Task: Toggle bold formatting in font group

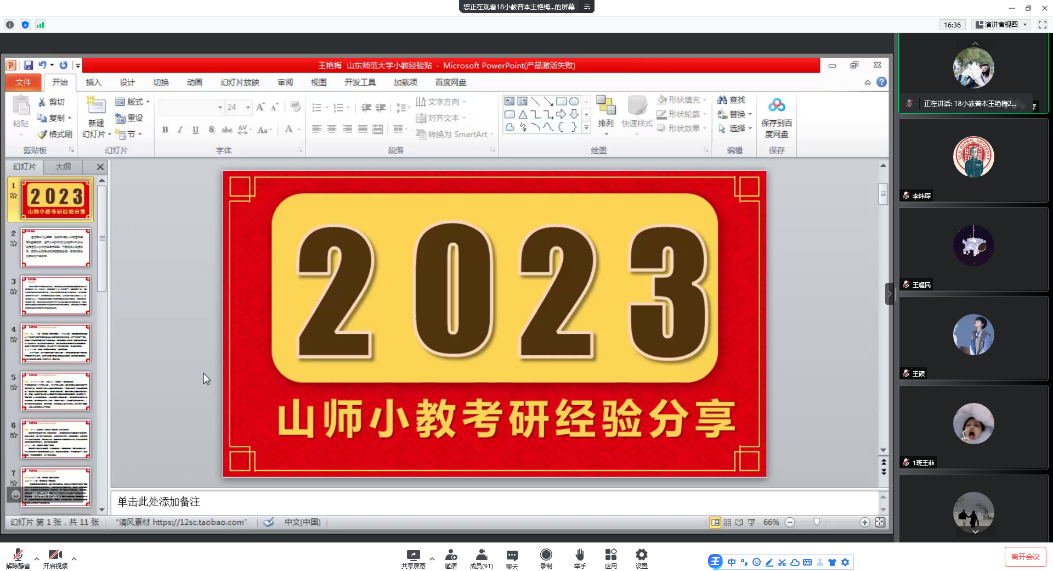Action: (166, 130)
